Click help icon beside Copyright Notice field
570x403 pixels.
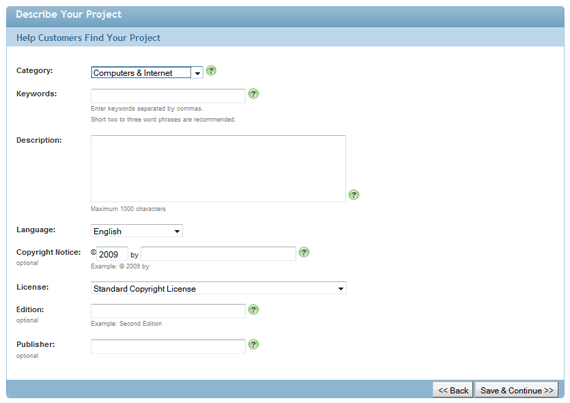[x=304, y=252]
